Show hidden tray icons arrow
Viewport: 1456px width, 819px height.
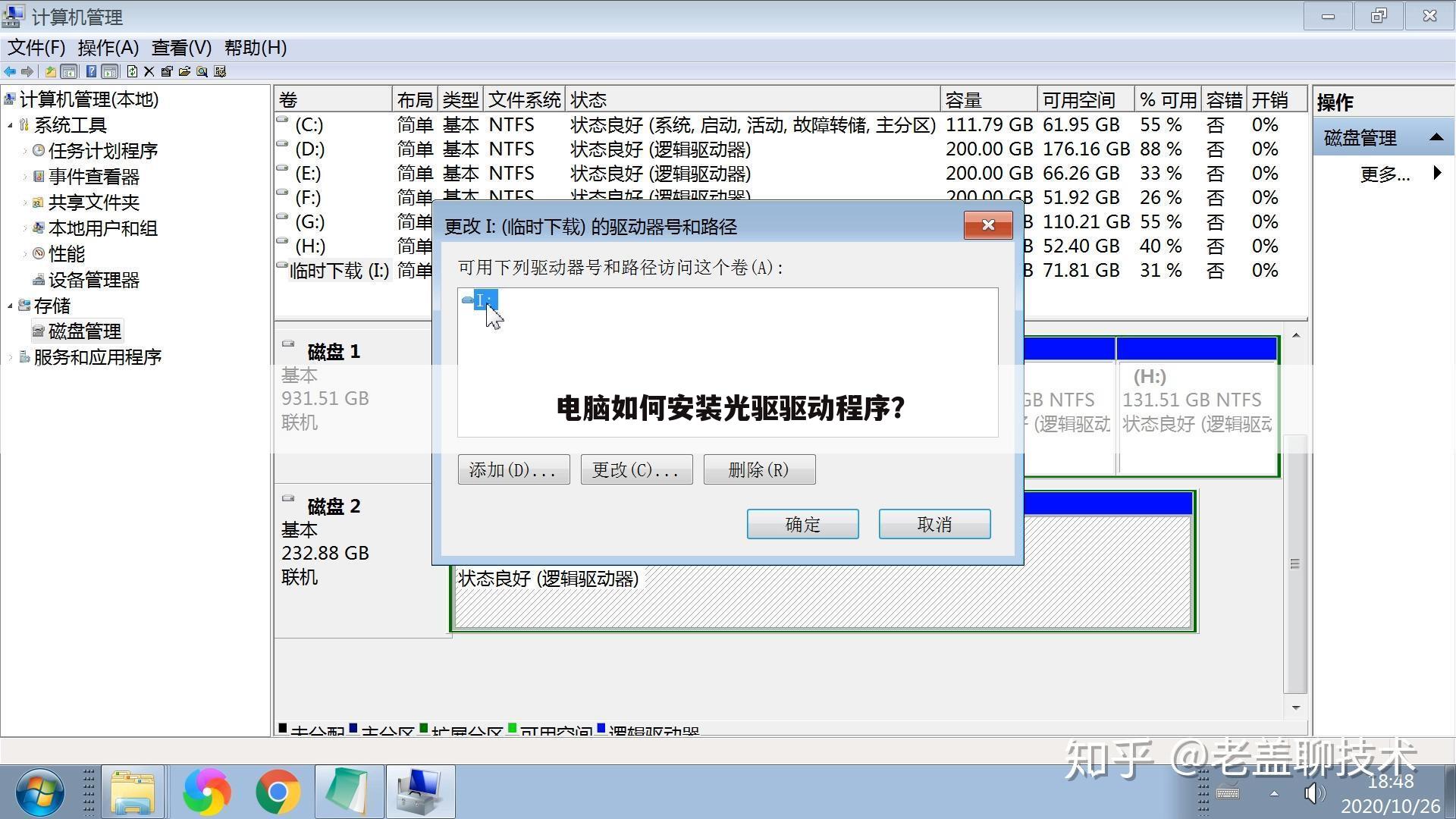[1274, 794]
